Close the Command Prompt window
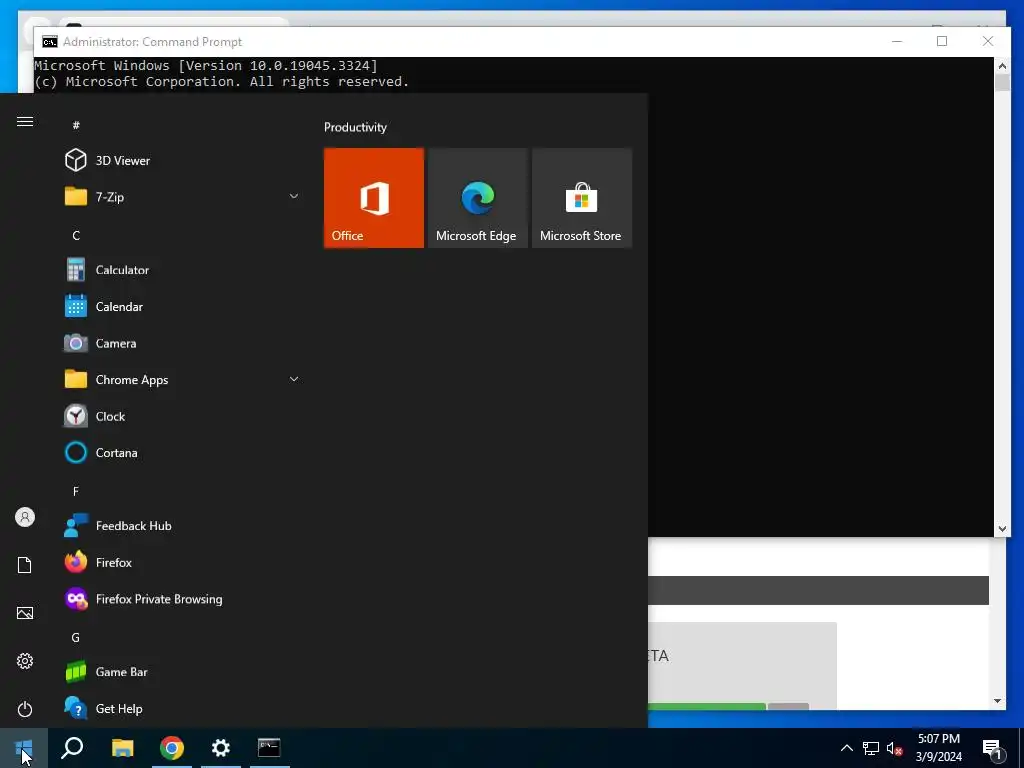The image size is (1024, 768). 987,41
